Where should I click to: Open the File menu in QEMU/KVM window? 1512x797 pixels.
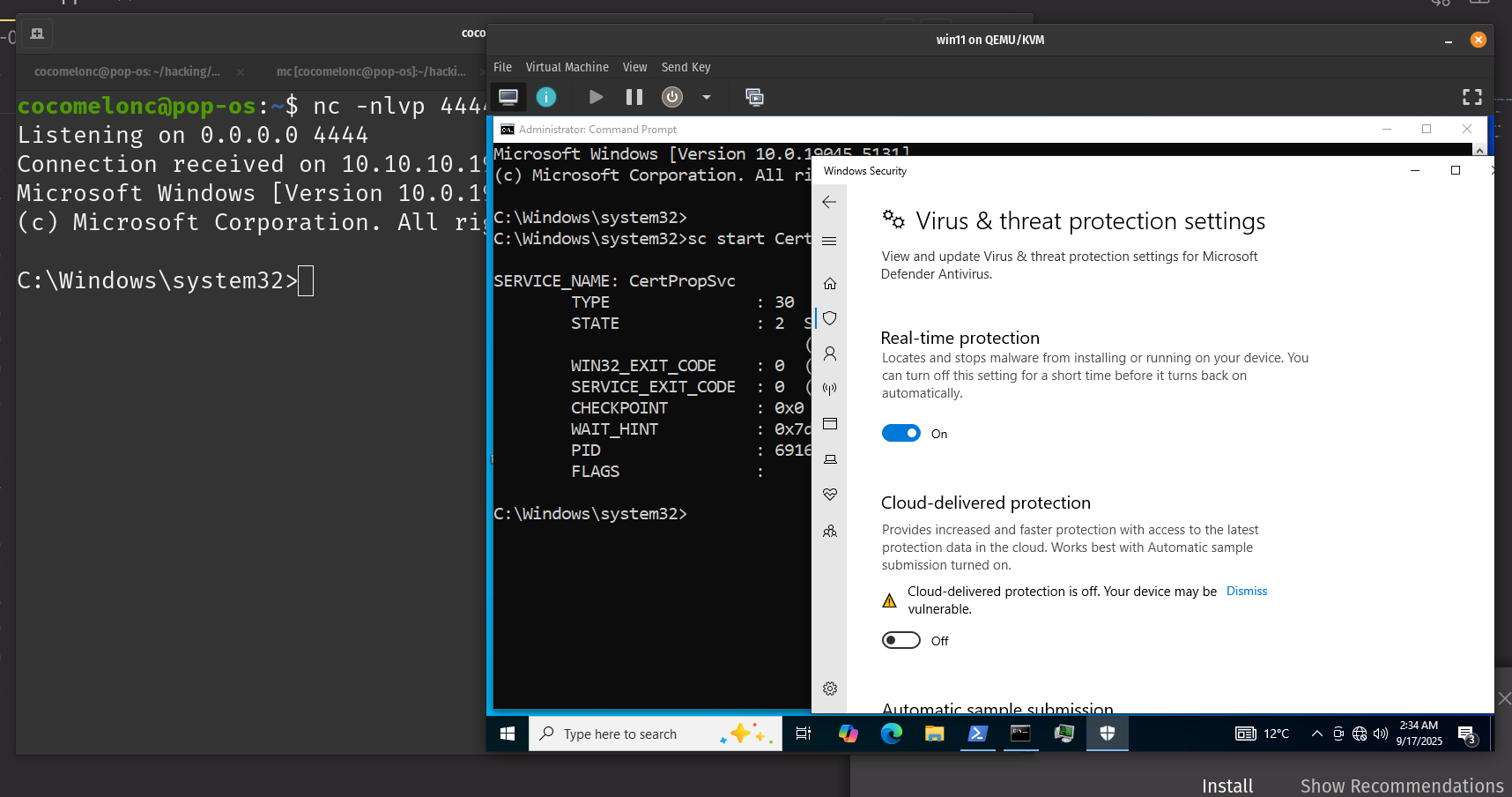(x=502, y=67)
